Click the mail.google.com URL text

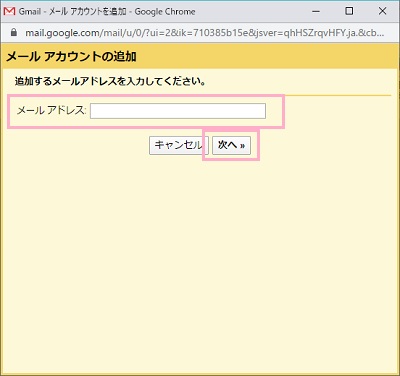click(x=204, y=33)
